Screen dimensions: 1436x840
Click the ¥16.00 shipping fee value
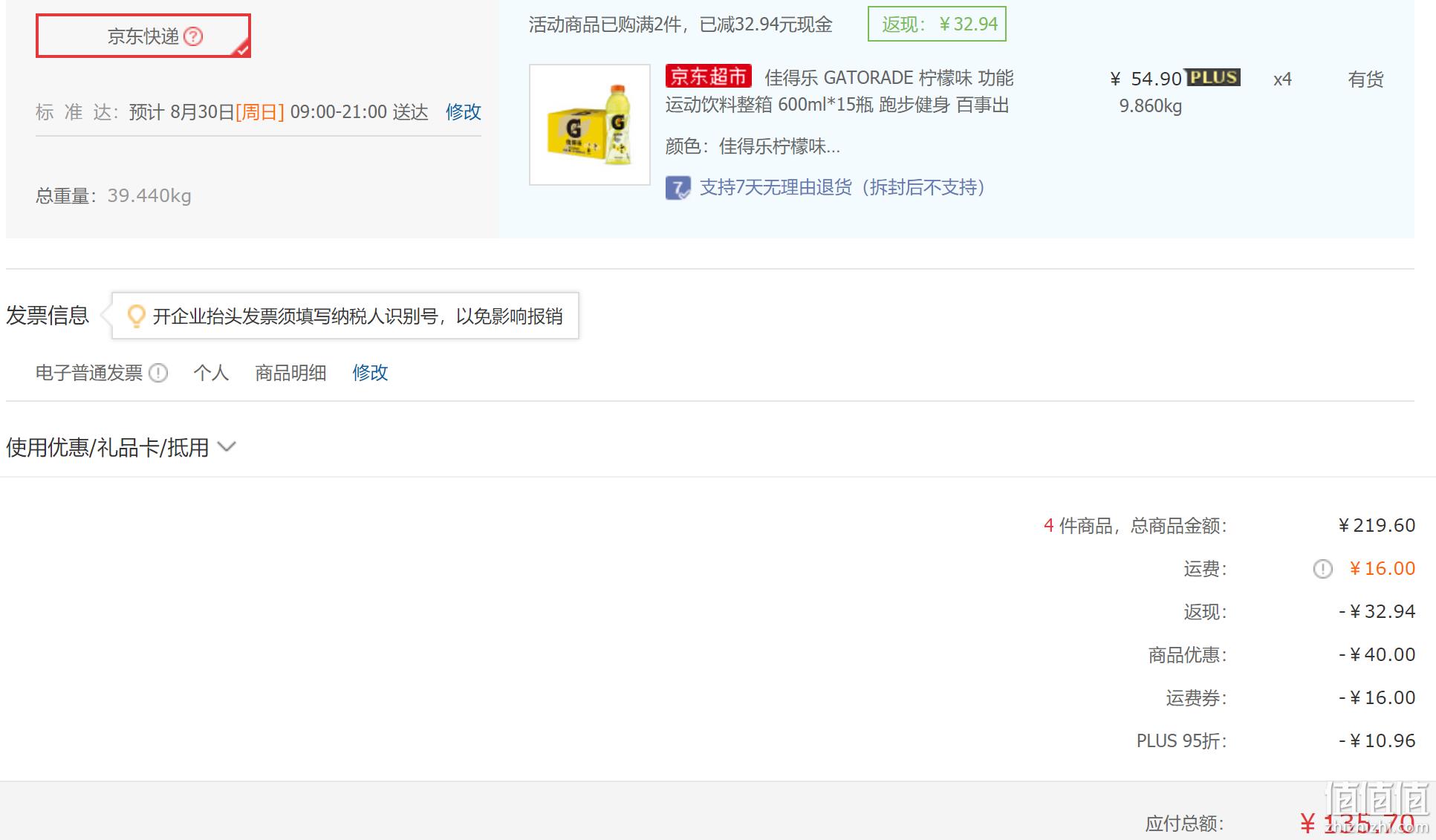(x=1383, y=569)
